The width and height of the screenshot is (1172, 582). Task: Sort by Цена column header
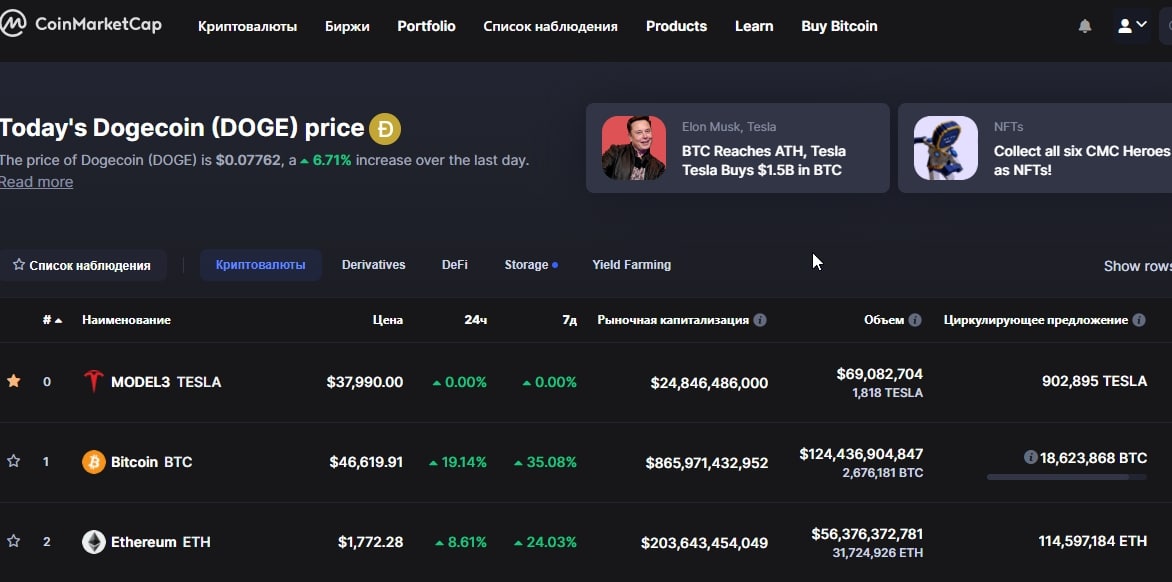click(388, 320)
